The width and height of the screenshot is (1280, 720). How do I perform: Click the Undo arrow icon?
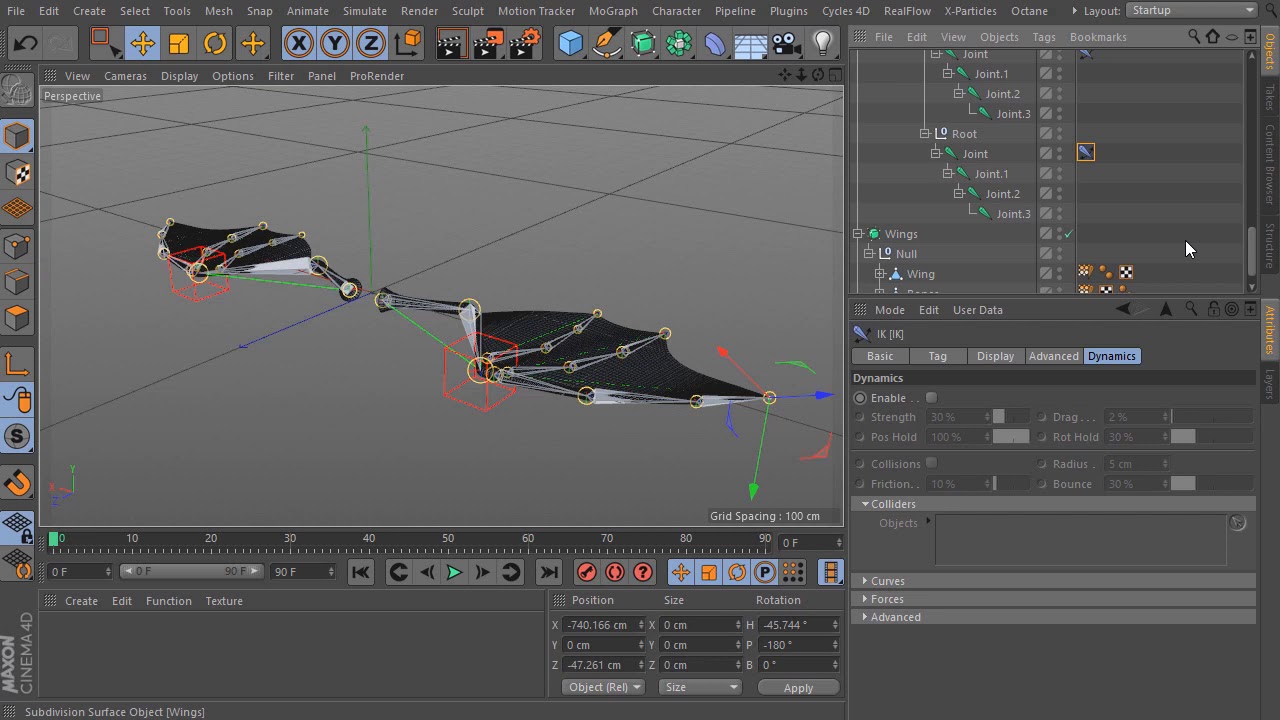click(26, 43)
